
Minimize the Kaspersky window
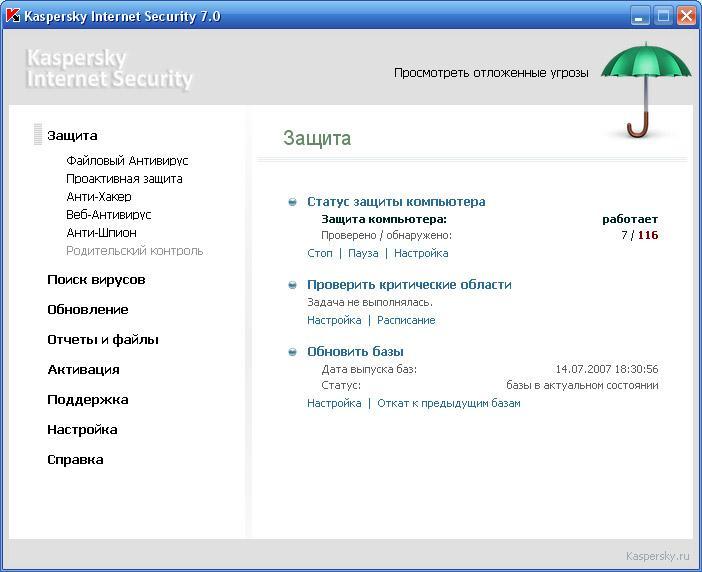(x=640, y=16)
